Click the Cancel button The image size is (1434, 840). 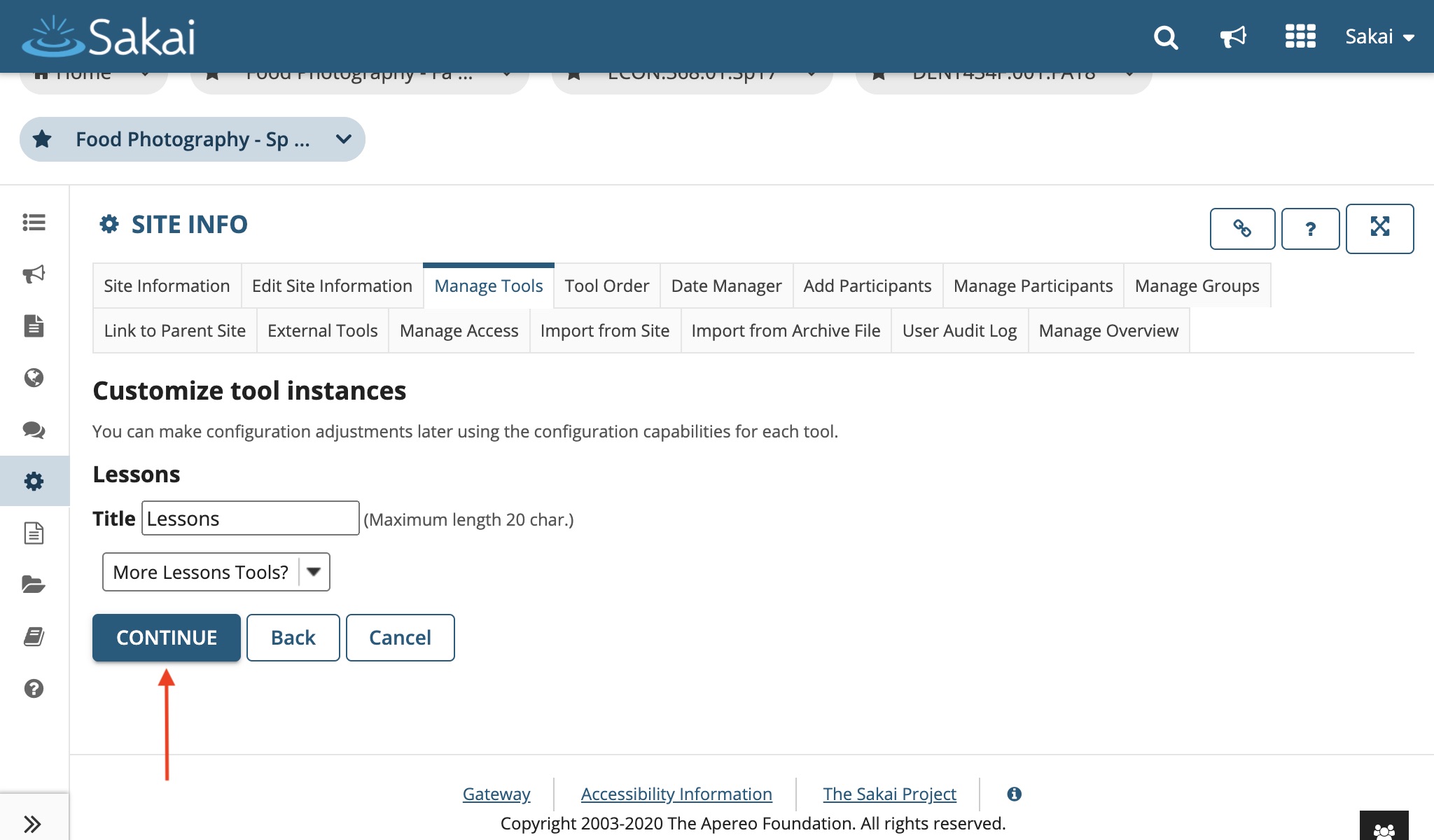click(x=400, y=638)
